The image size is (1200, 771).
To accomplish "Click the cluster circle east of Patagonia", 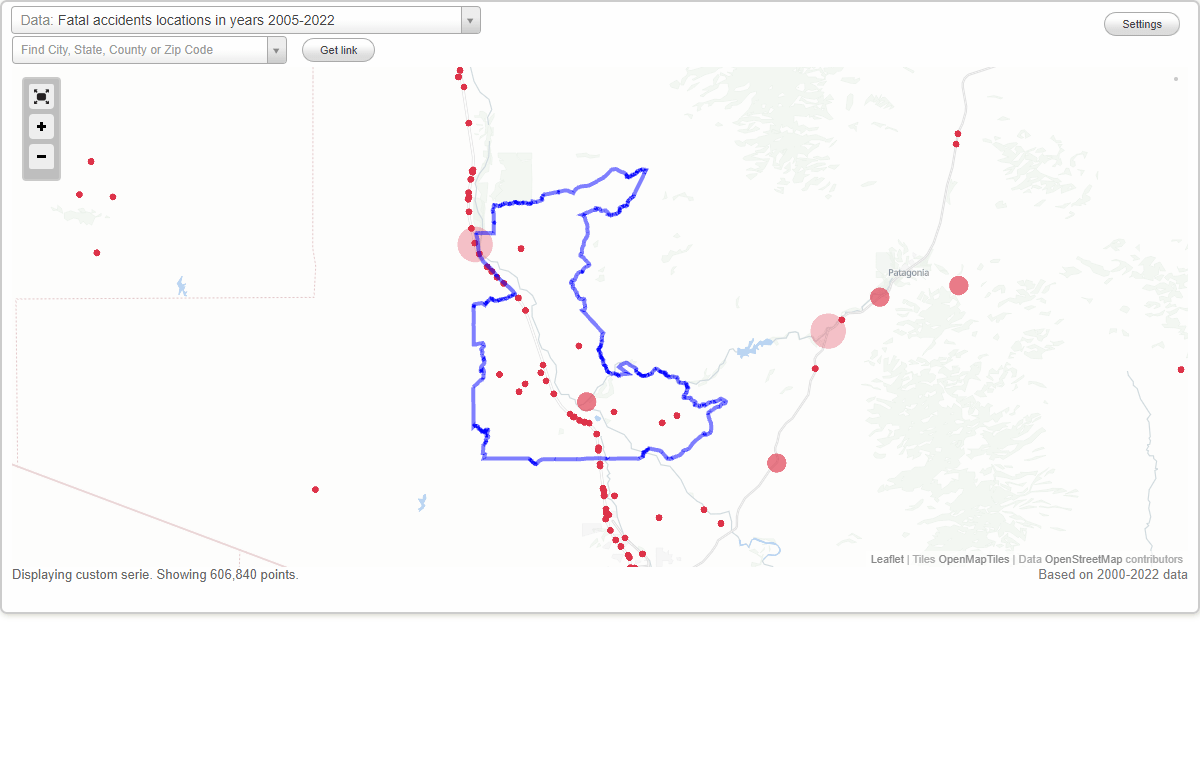I will (x=958, y=285).
